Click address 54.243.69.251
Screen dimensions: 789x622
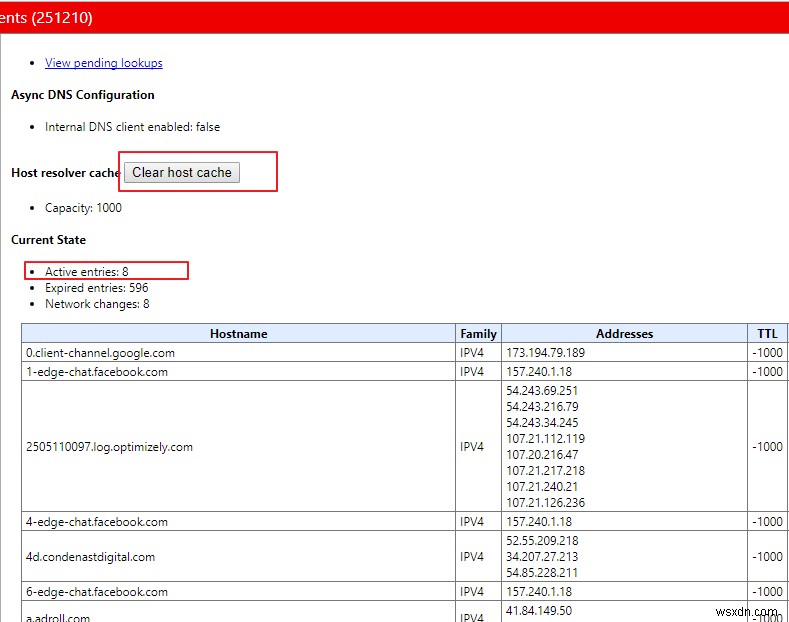pos(542,391)
